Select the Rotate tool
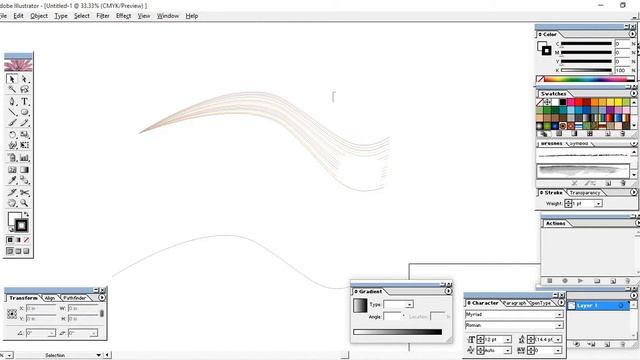Image resolution: width=640 pixels, height=360 pixels. pos(12,134)
